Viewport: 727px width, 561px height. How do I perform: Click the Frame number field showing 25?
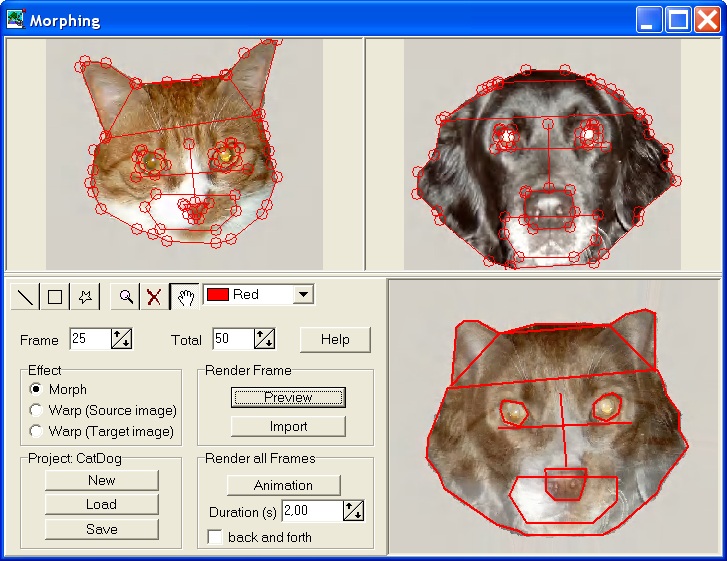click(90, 339)
